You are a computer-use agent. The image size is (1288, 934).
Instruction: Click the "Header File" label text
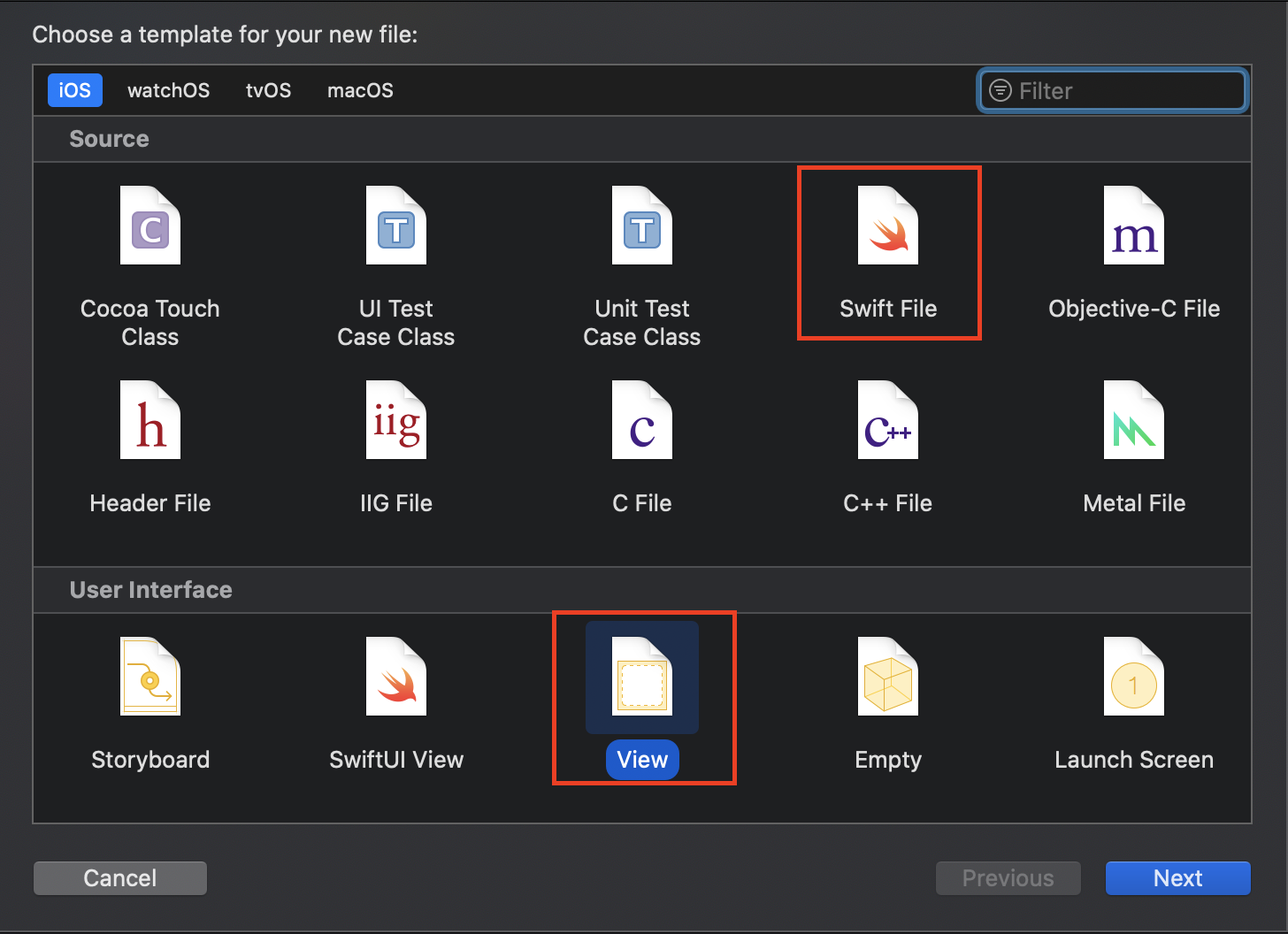click(x=150, y=503)
